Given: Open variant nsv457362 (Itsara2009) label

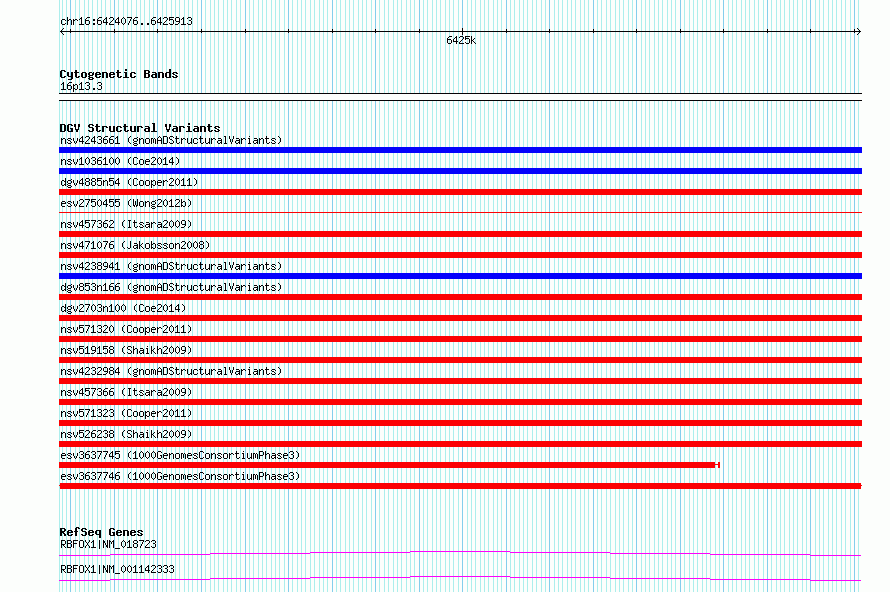Looking at the screenshot, I should (x=126, y=224).
